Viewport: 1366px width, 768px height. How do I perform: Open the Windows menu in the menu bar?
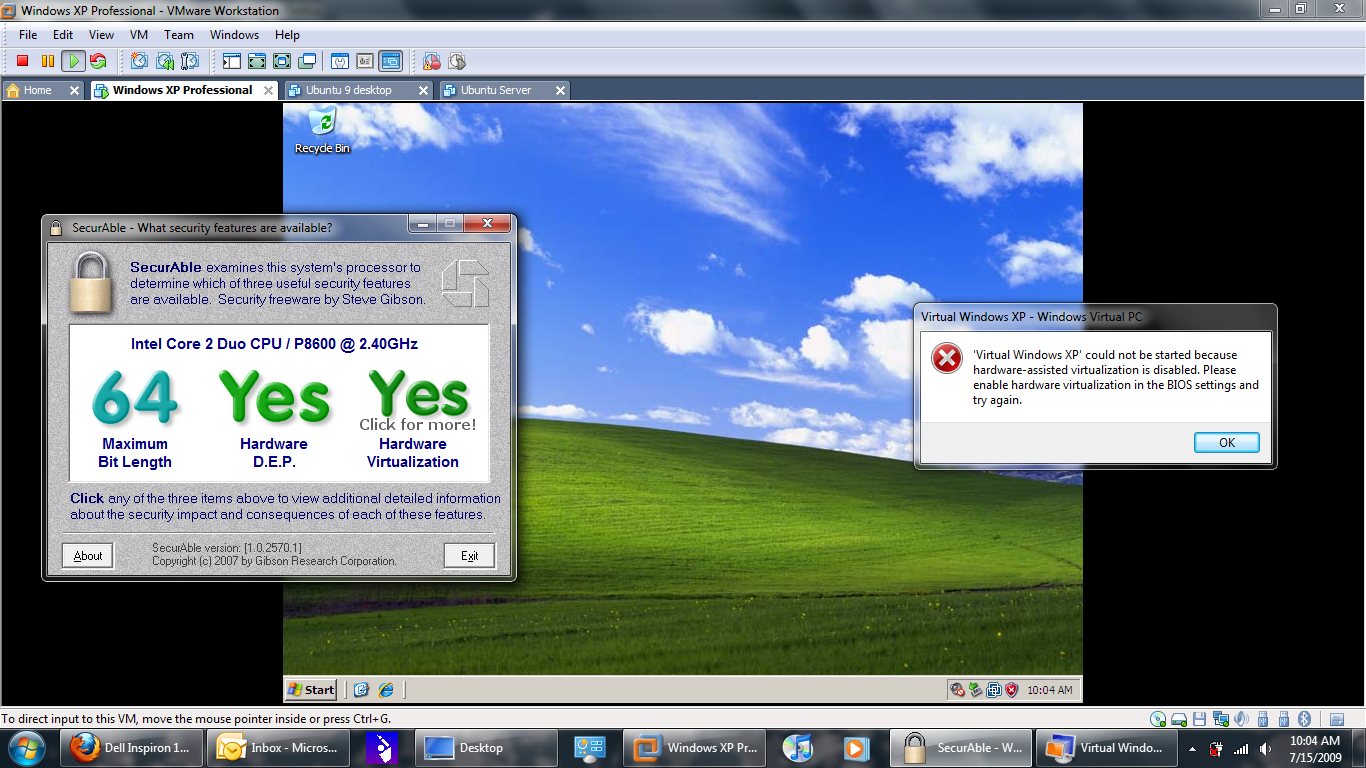(234, 35)
